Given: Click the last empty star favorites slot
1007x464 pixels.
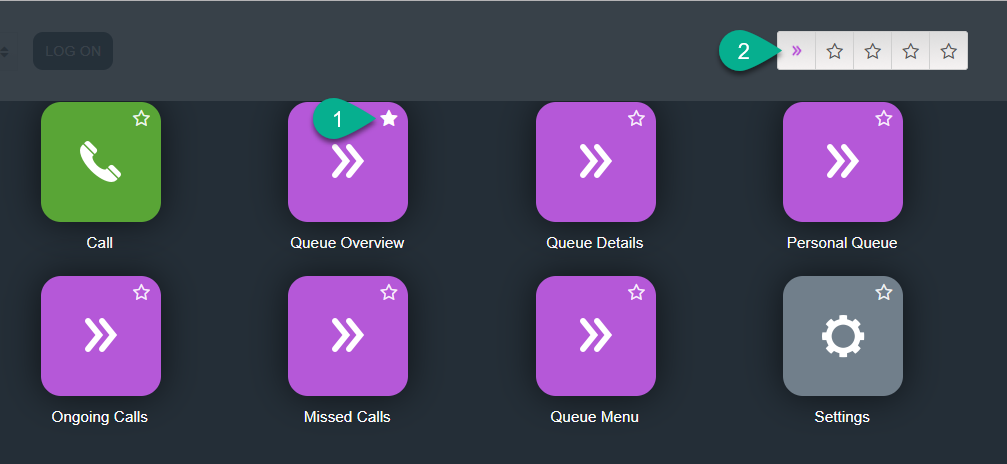Looking at the screenshot, I should tap(949, 51).
